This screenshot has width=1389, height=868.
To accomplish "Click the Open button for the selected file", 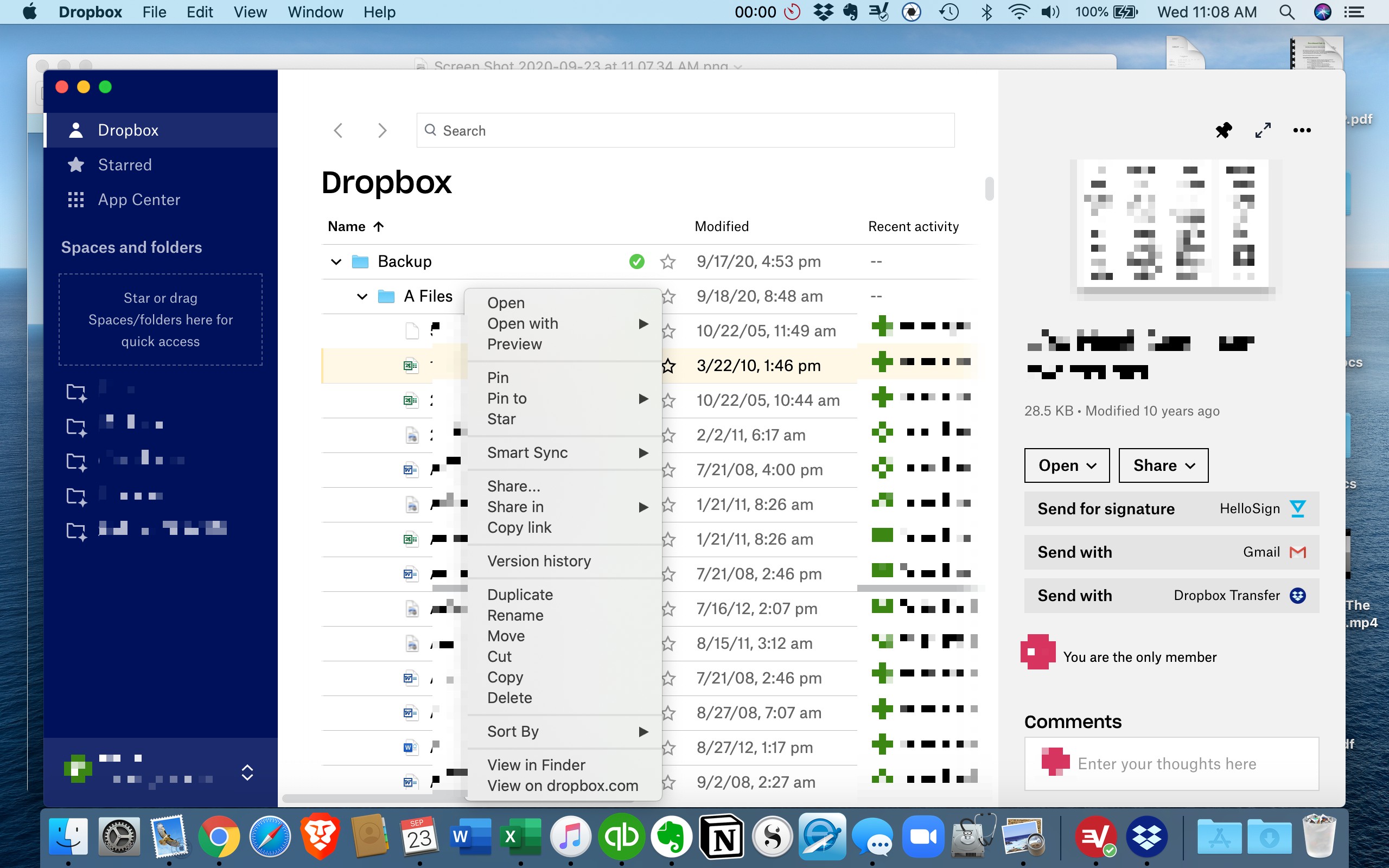I will coord(1065,465).
